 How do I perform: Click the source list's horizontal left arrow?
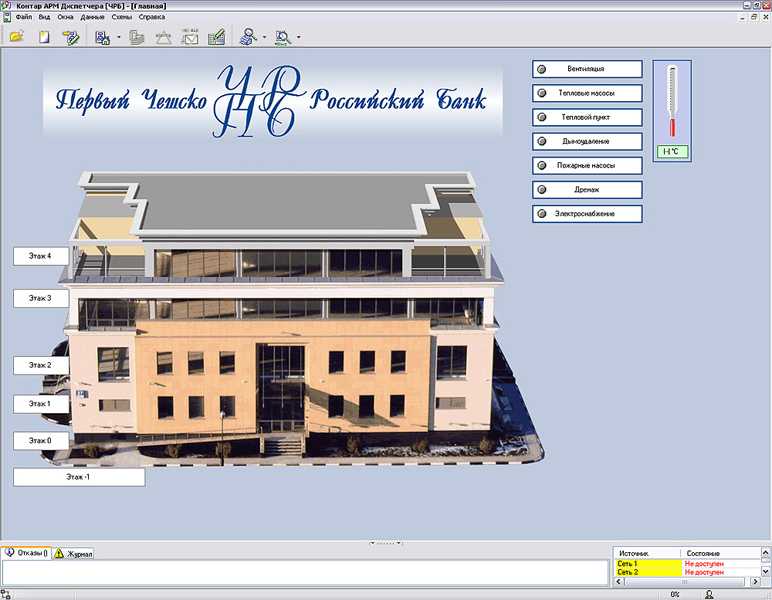[x=619, y=582]
